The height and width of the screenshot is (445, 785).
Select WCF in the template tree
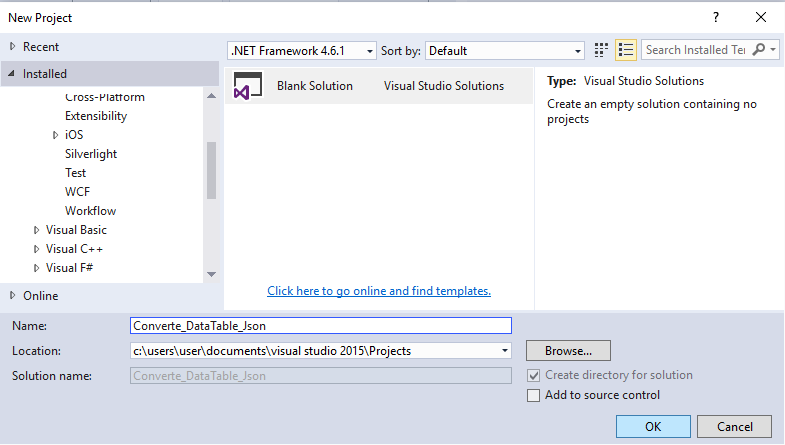(x=78, y=192)
